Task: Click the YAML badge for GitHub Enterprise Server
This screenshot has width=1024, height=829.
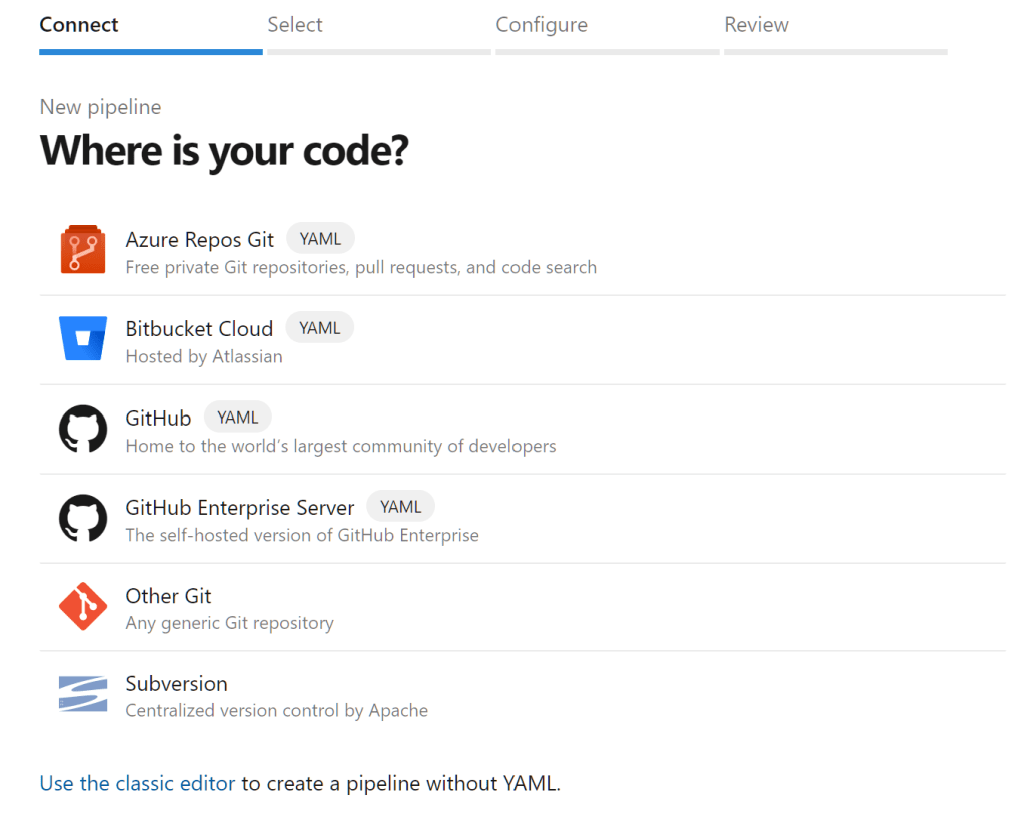Action: click(400, 506)
